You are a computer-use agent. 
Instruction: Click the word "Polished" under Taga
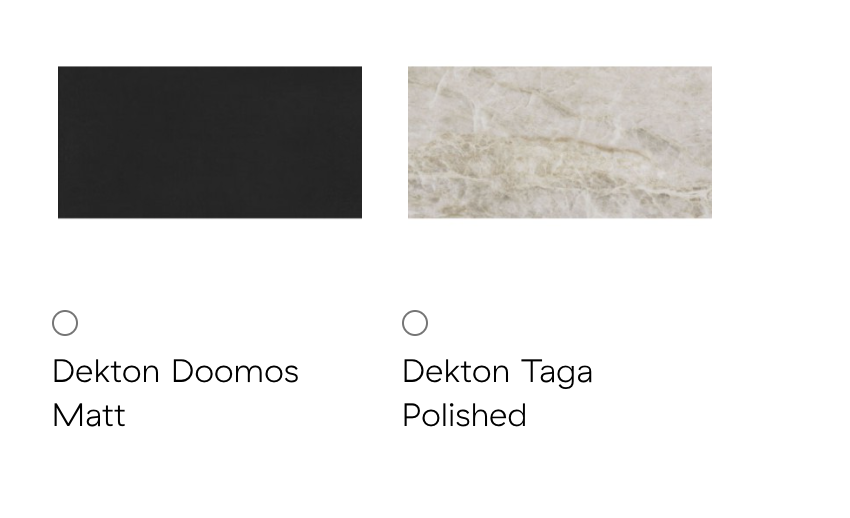coord(465,416)
